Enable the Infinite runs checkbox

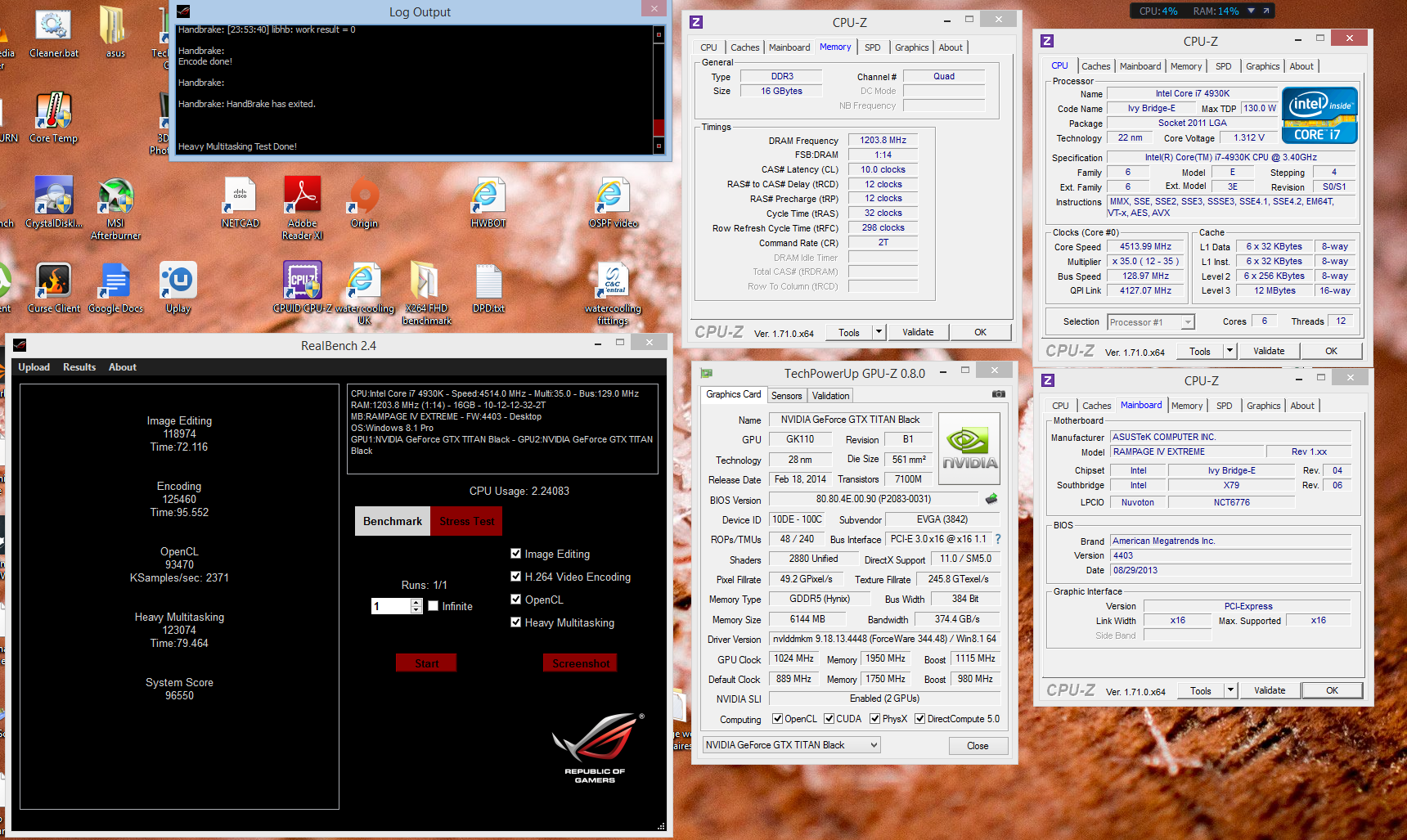[434, 606]
